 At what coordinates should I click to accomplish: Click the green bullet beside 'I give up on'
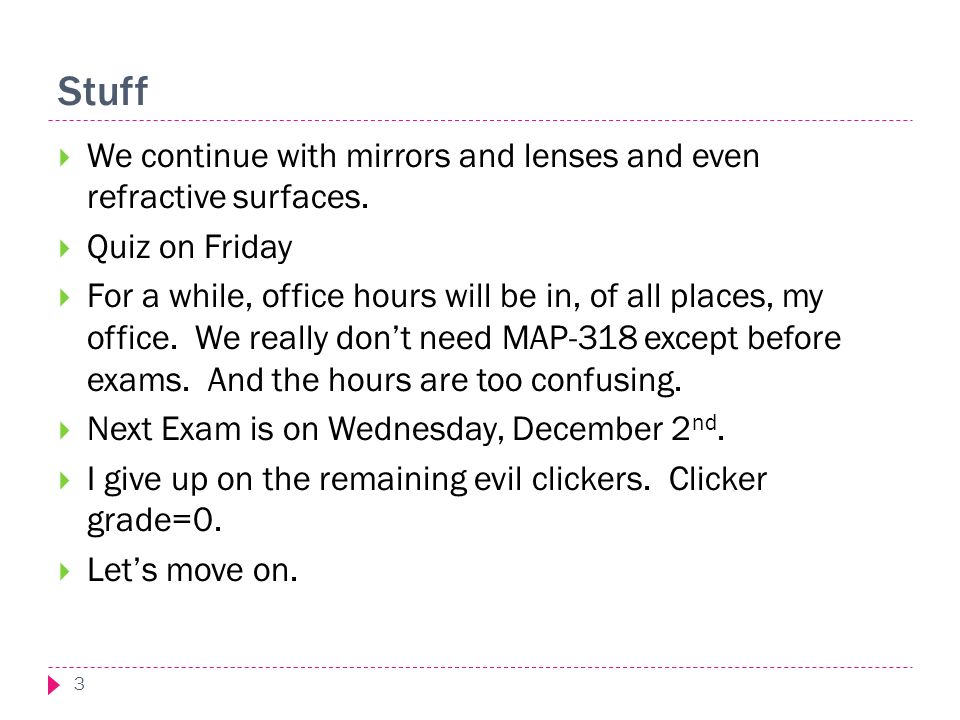click(64, 480)
